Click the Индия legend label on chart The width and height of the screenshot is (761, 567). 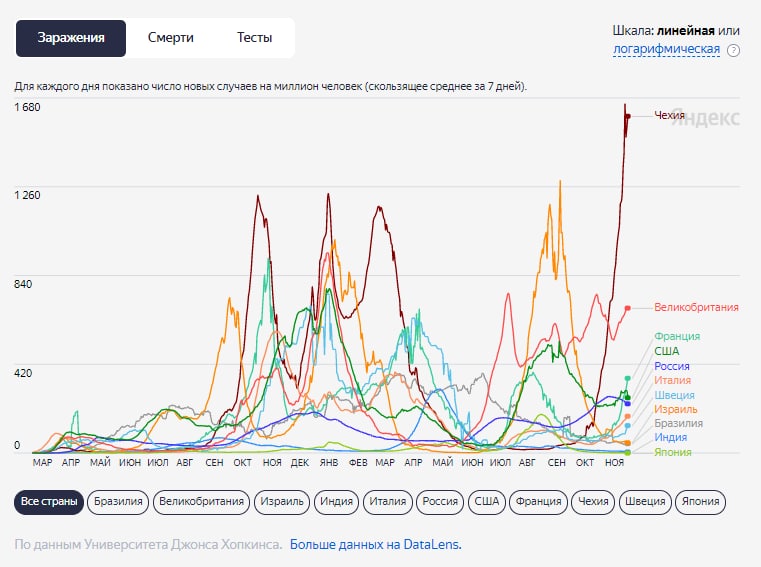(x=670, y=437)
